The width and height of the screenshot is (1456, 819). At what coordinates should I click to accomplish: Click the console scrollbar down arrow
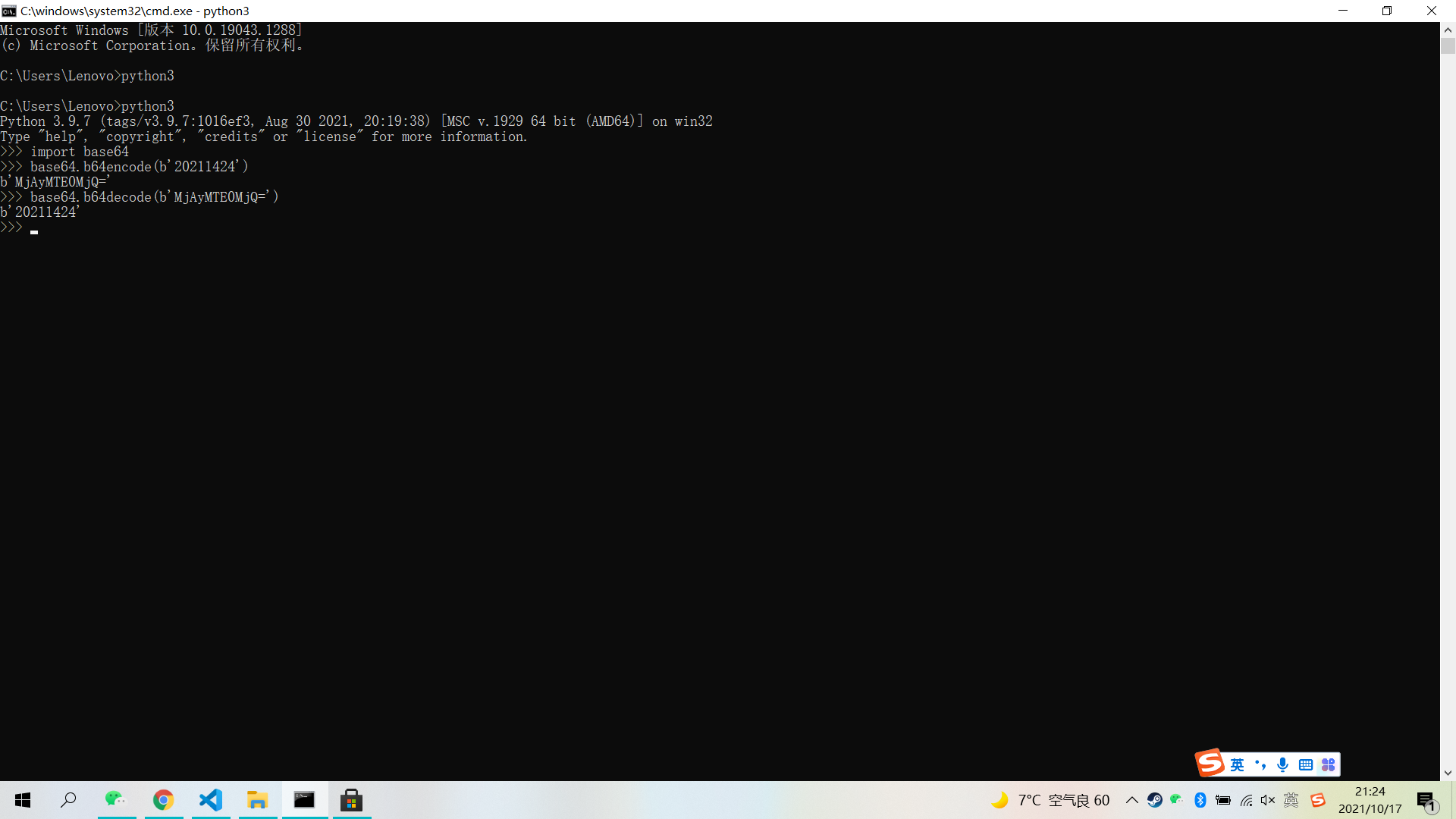(1448, 773)
